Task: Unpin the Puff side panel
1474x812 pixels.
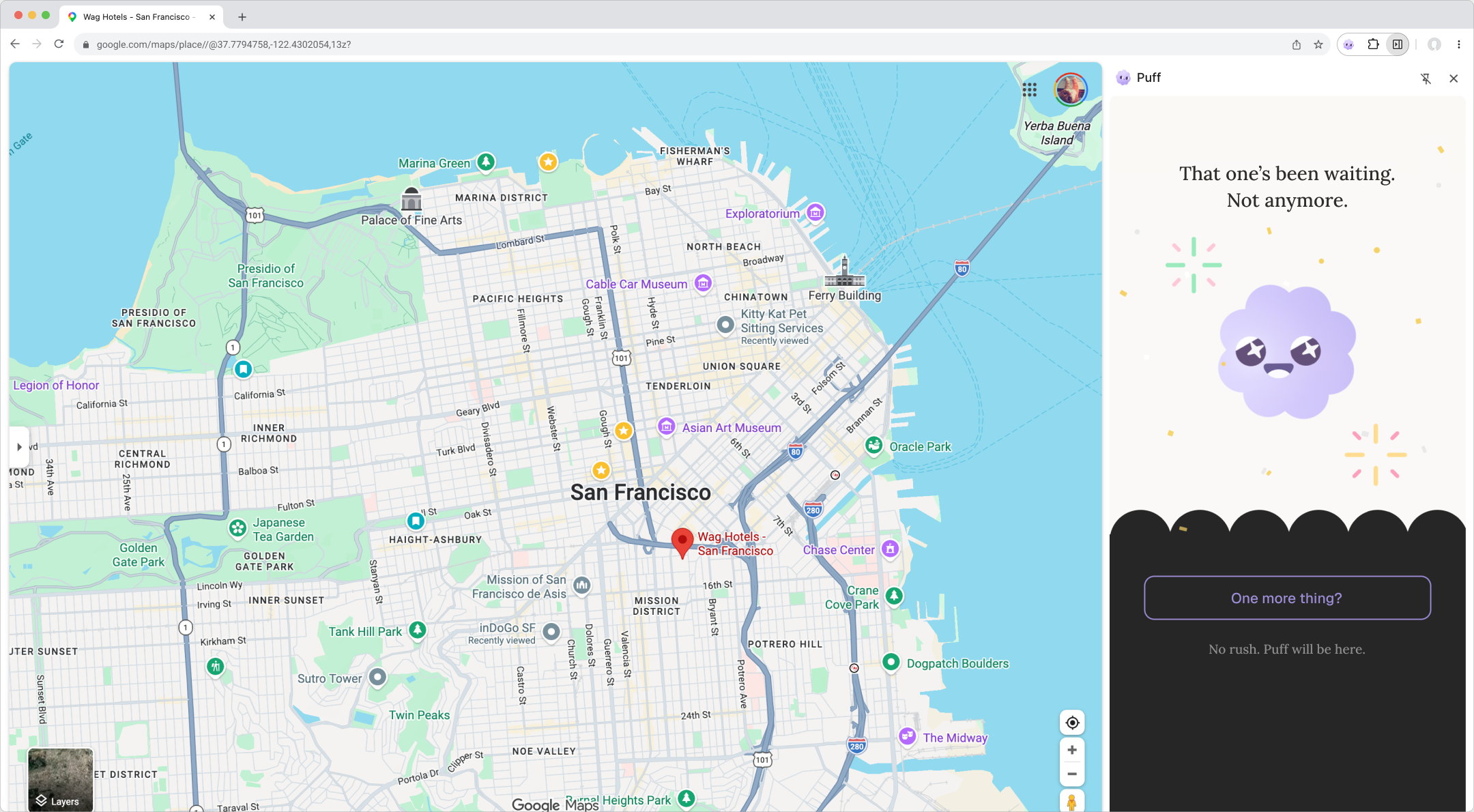Action: click(x=1426, y=78)
